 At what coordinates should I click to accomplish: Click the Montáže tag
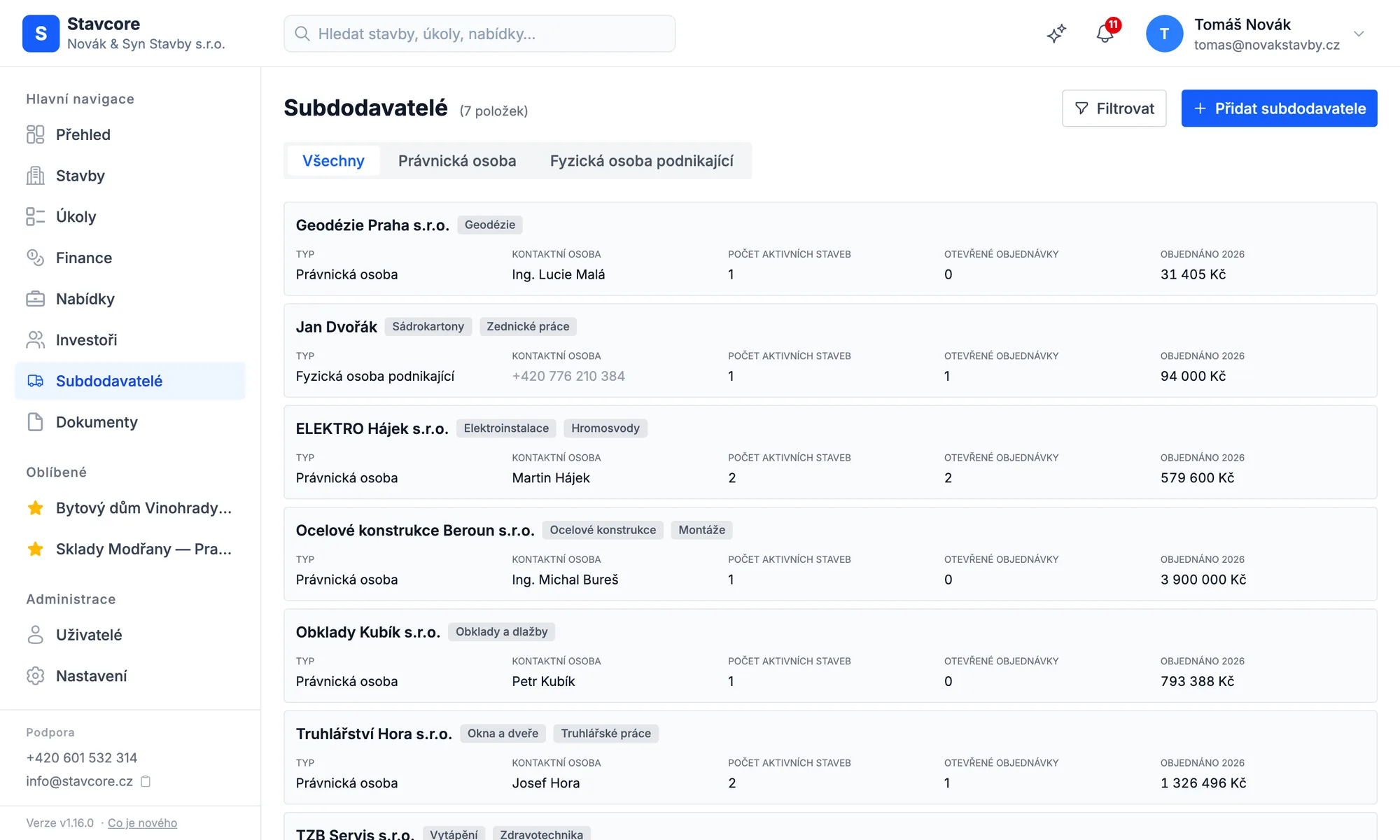point(701,530)
